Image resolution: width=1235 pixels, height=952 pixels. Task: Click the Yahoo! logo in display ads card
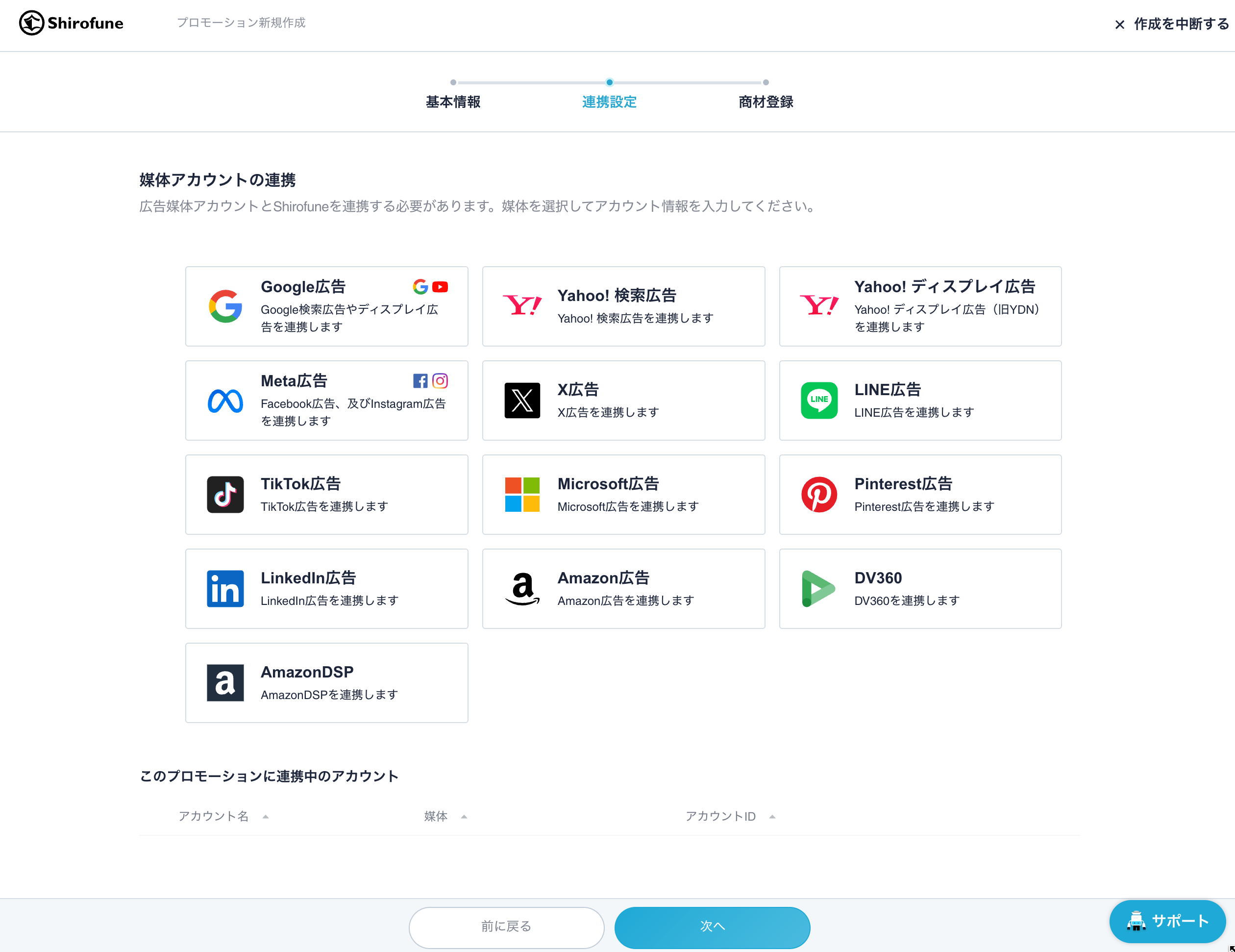pyautogui.click(x=819, y=306)
